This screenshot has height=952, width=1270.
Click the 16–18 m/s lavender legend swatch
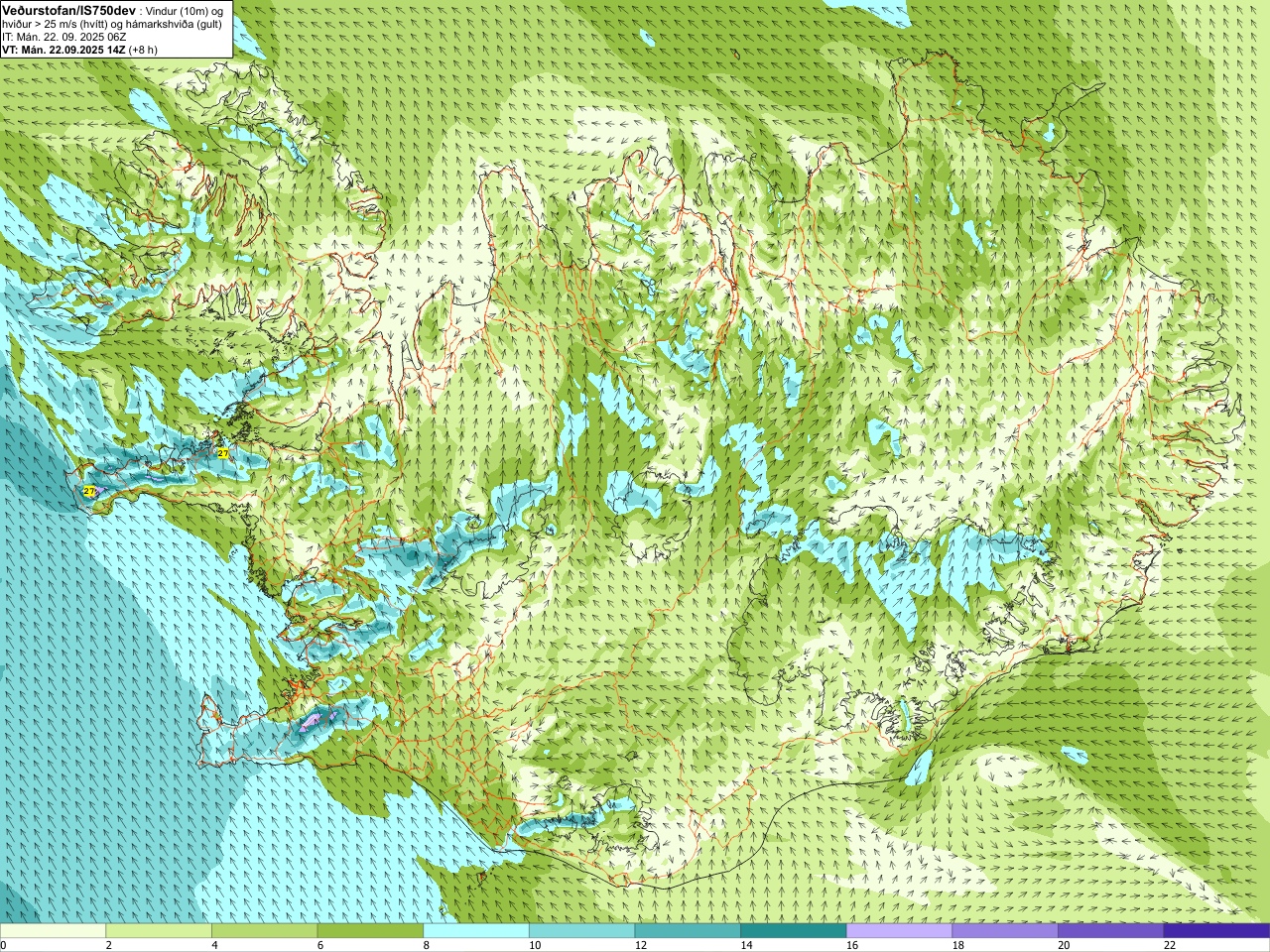pyautogui.click(x=899, y=931)
